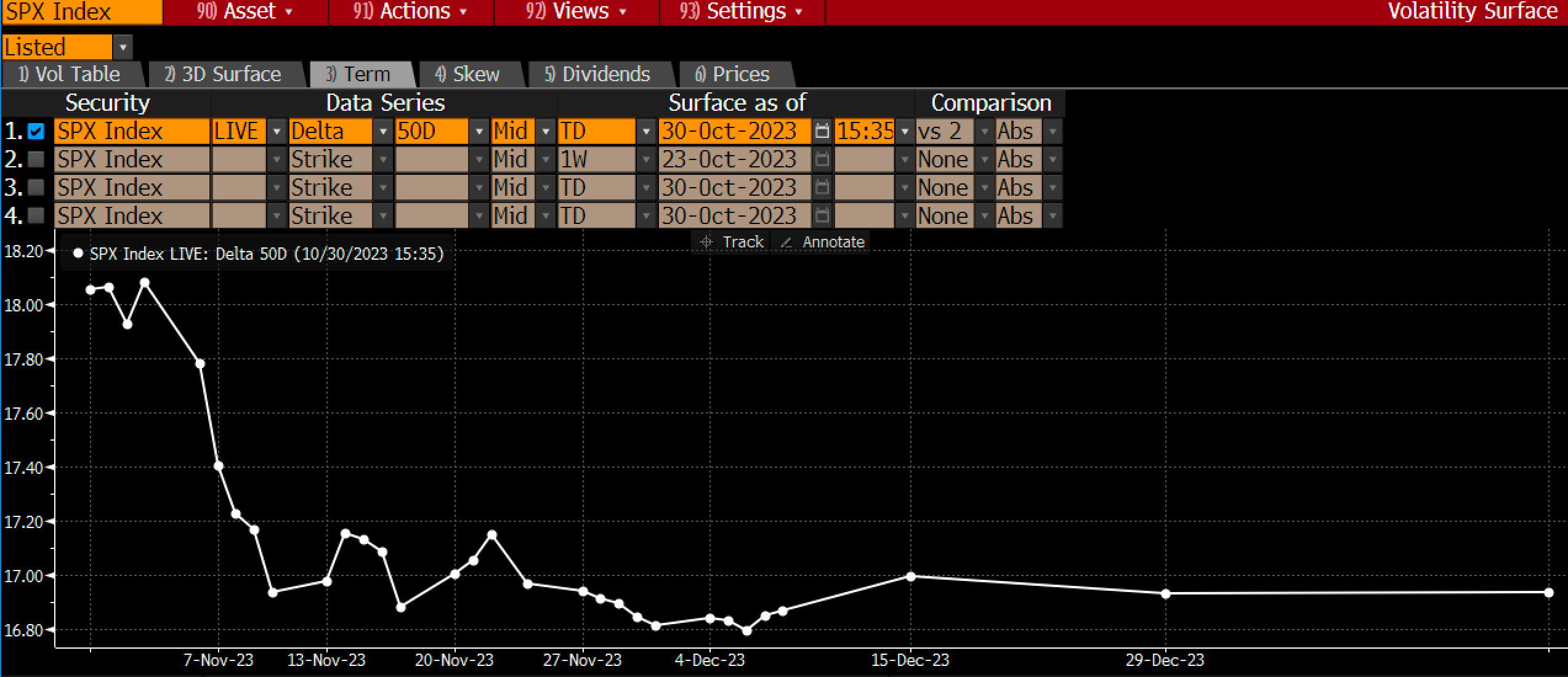The image size is (1568, 677).
Task: Click the row 4 SPX Index security field
Action: coord(132,216)
